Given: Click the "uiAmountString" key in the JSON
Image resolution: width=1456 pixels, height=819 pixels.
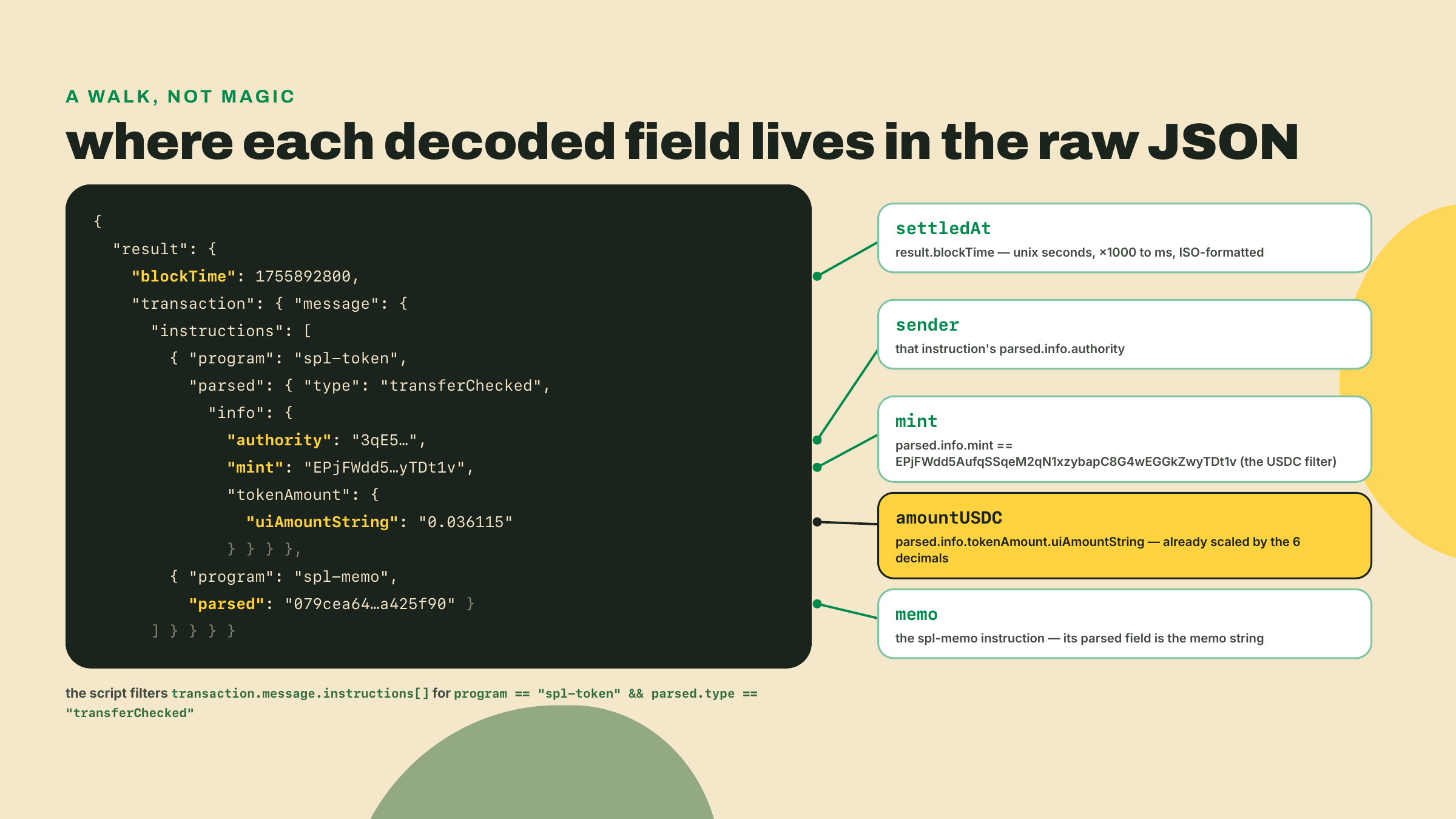Looking at the screenshot, I should point(322,522).
